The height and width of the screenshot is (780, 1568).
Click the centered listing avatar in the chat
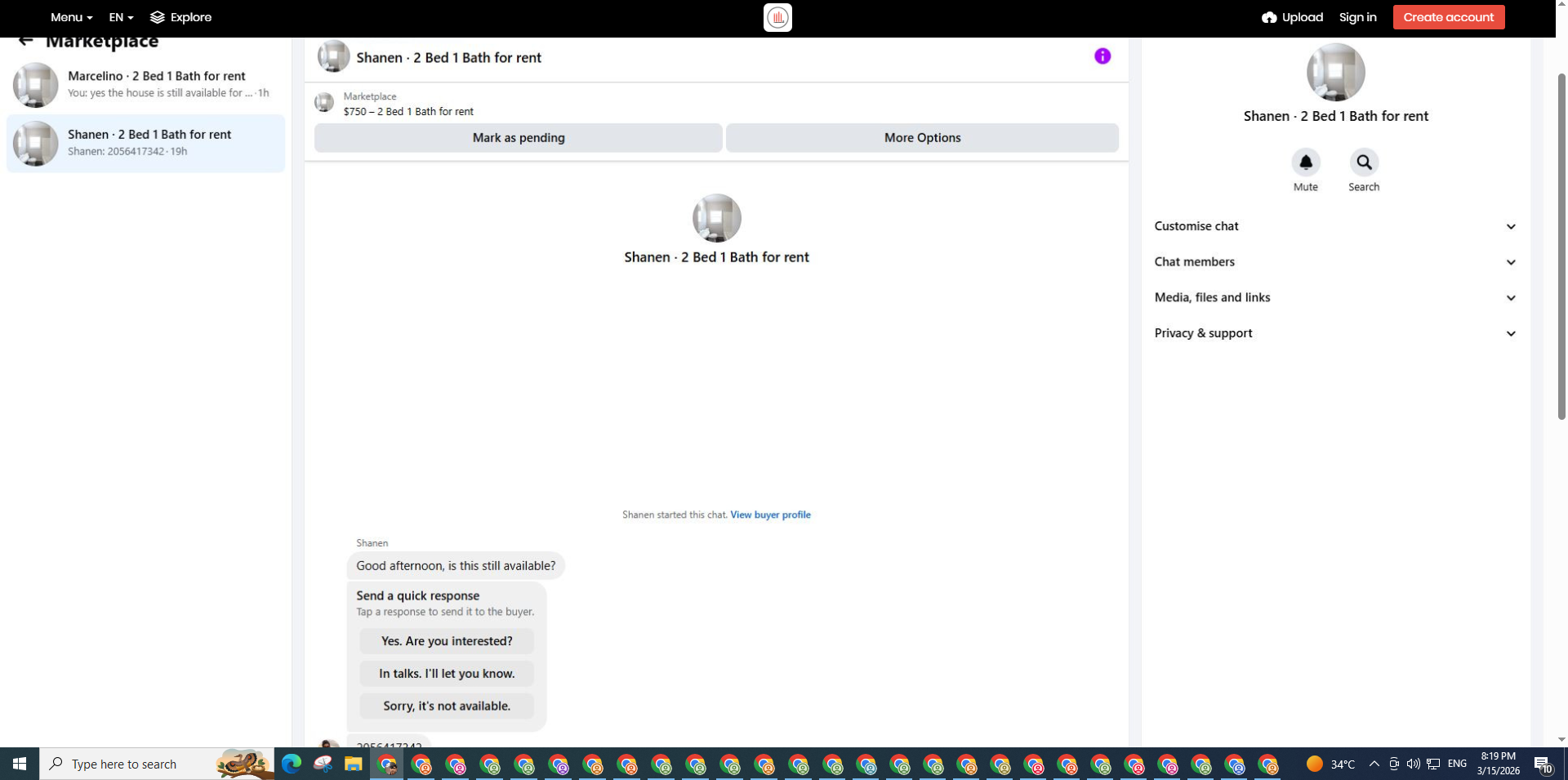(x=717, y=218)
